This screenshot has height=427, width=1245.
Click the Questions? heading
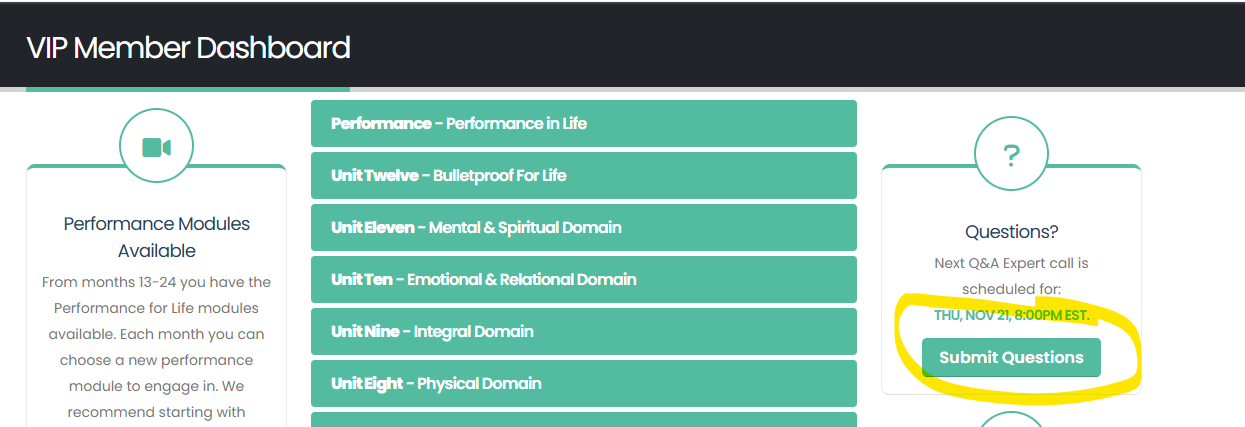click(1011, 232)
